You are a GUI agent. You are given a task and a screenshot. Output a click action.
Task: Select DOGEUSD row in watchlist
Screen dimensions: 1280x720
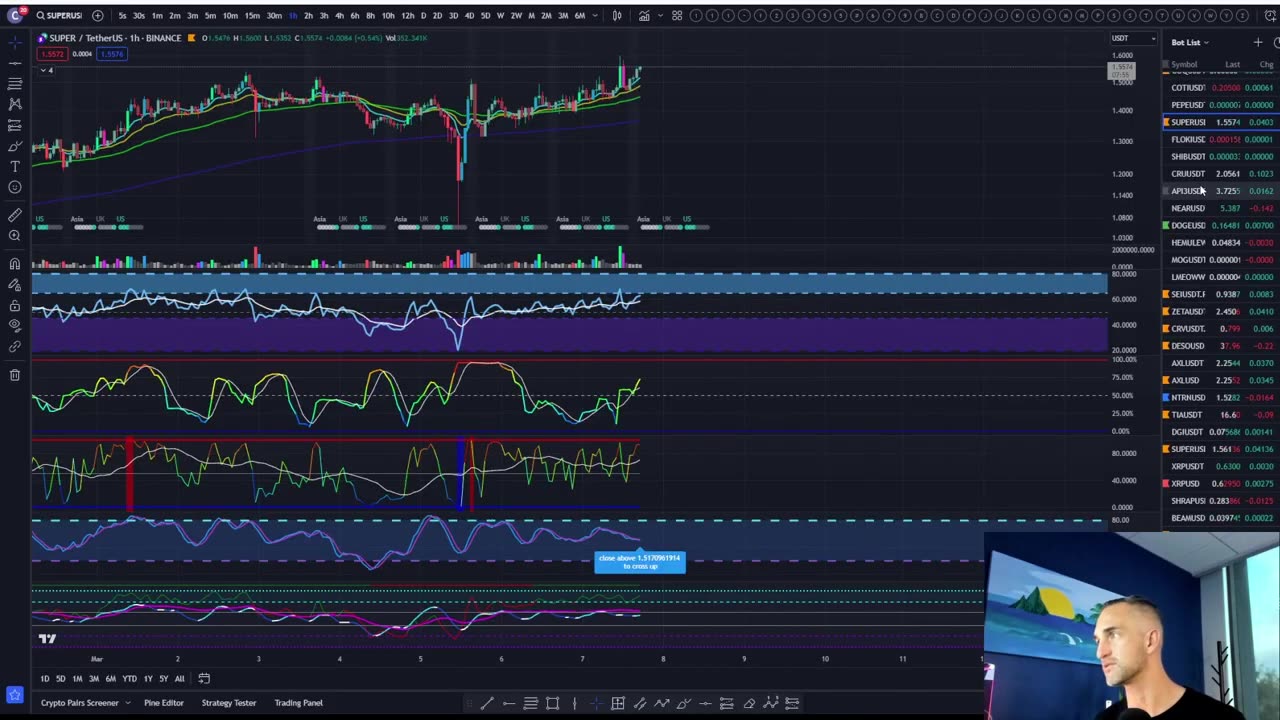click(x=1220, y=225)
